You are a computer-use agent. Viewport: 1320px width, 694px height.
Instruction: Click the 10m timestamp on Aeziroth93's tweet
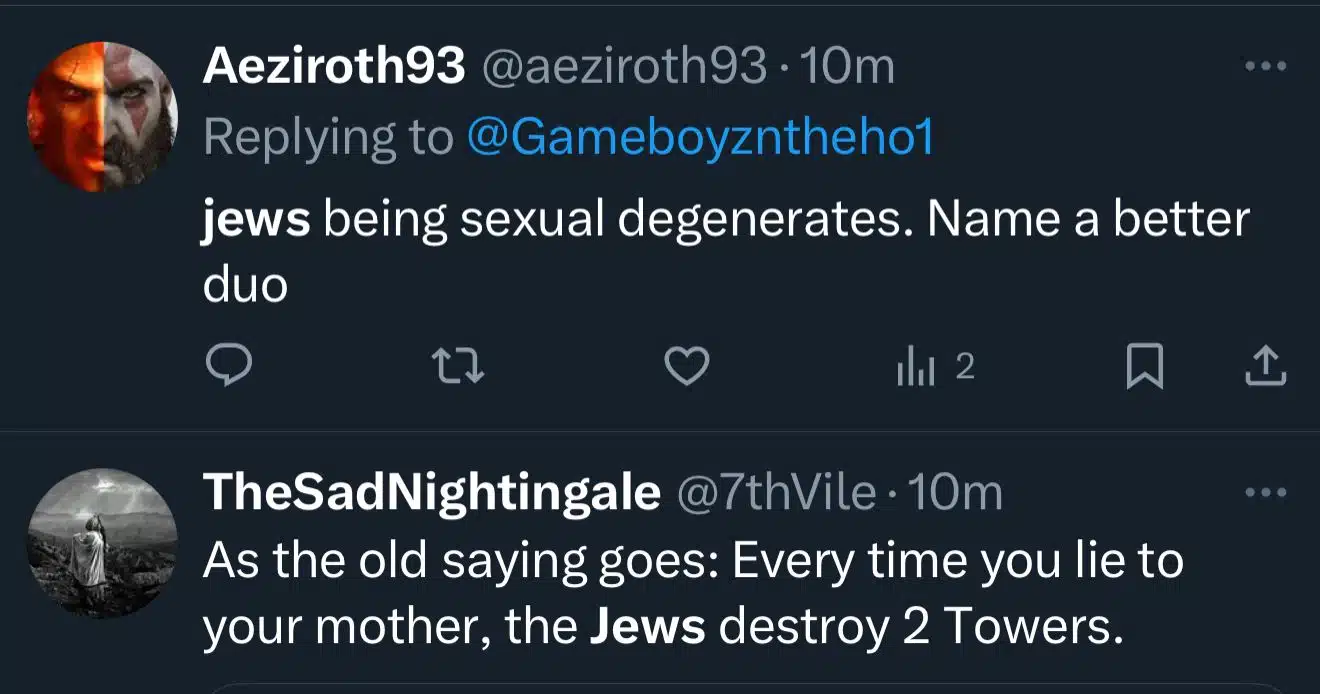coord(848,67)
